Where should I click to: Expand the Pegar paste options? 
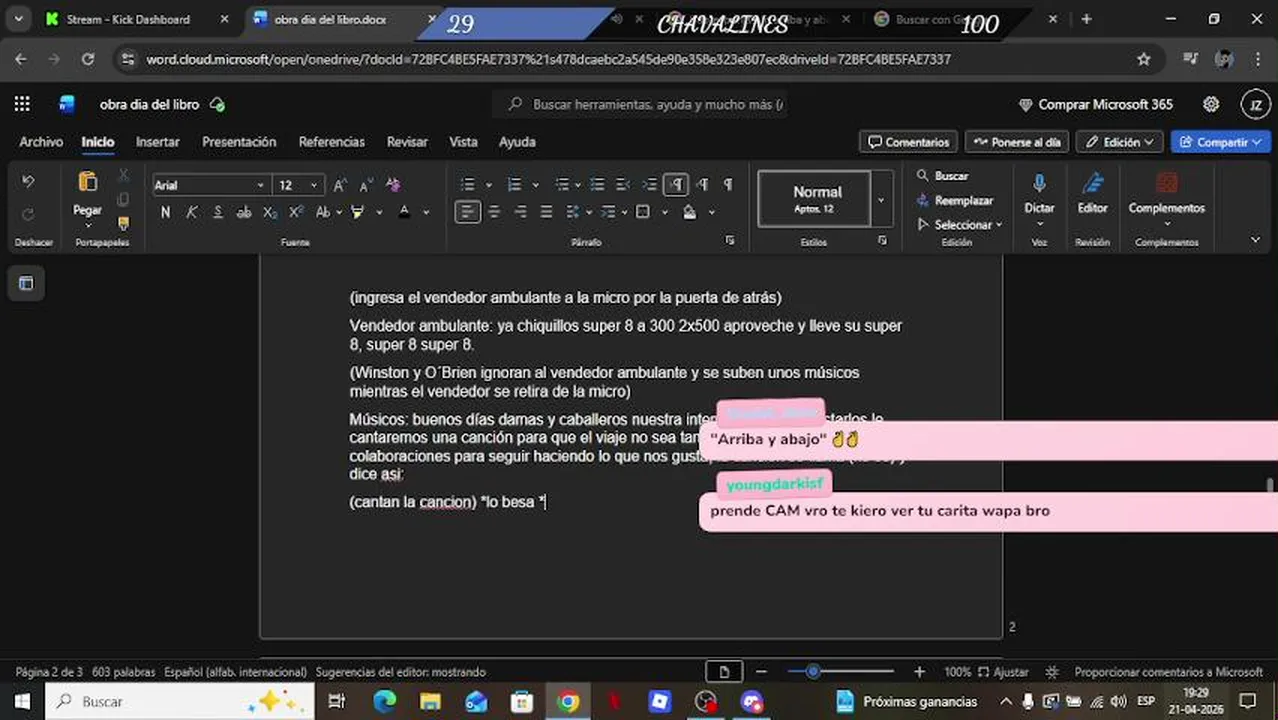(x=87, y=225)
